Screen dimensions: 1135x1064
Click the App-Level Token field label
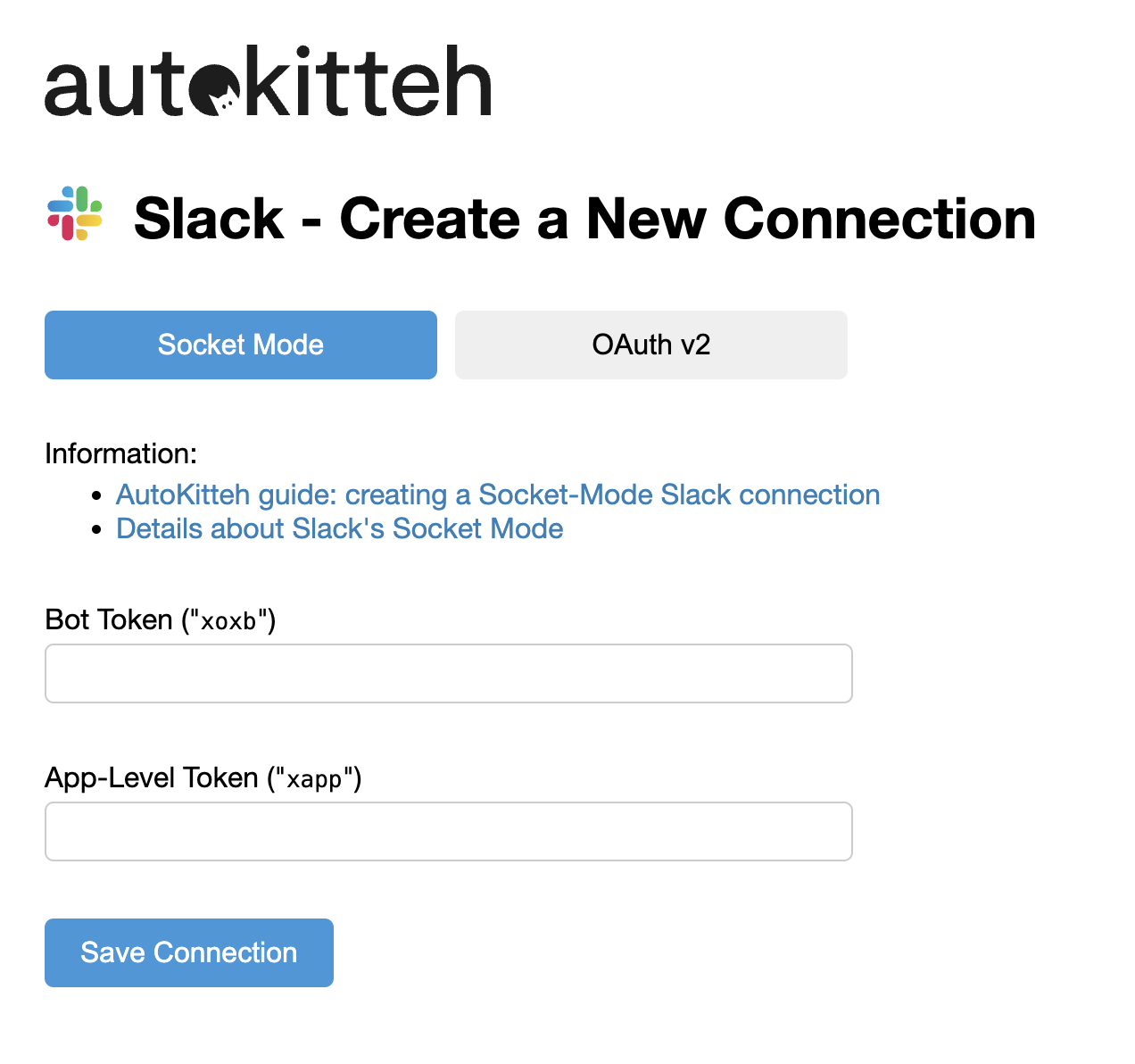(x=203, y=777)
